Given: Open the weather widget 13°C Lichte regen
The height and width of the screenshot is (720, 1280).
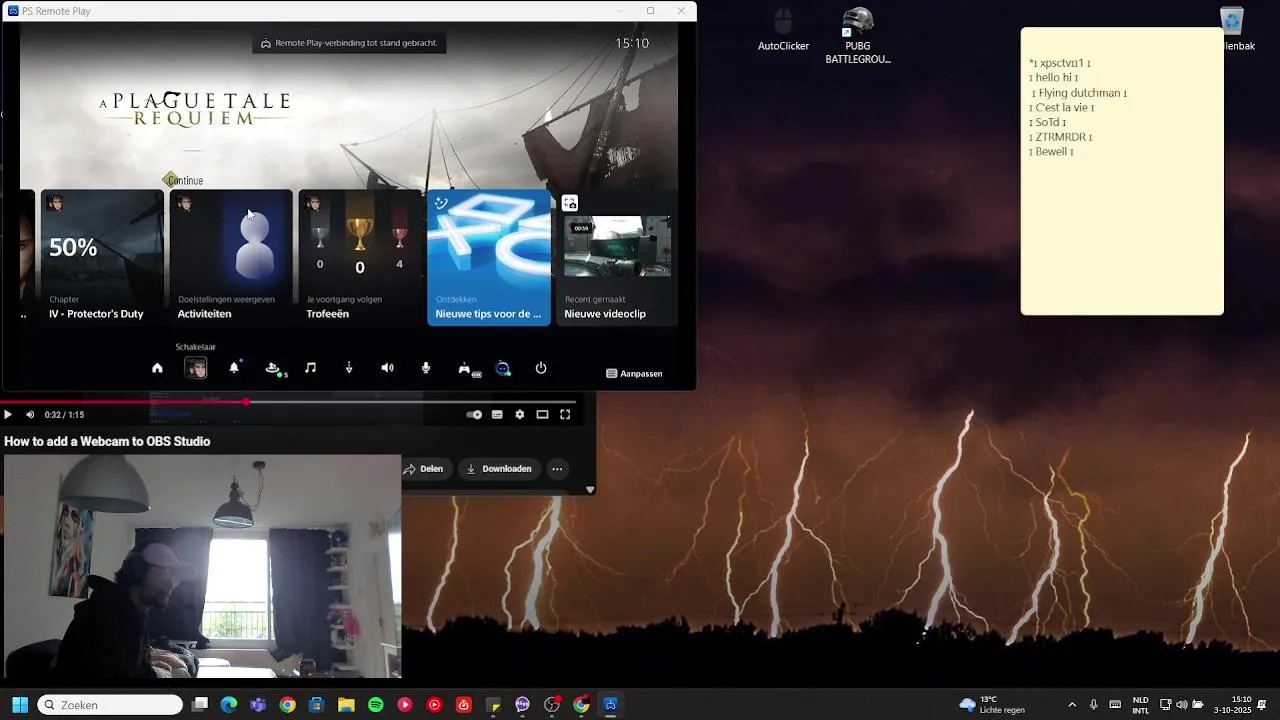Looking at the screenshot, I should pyautogui.click(x=992, y=705).
